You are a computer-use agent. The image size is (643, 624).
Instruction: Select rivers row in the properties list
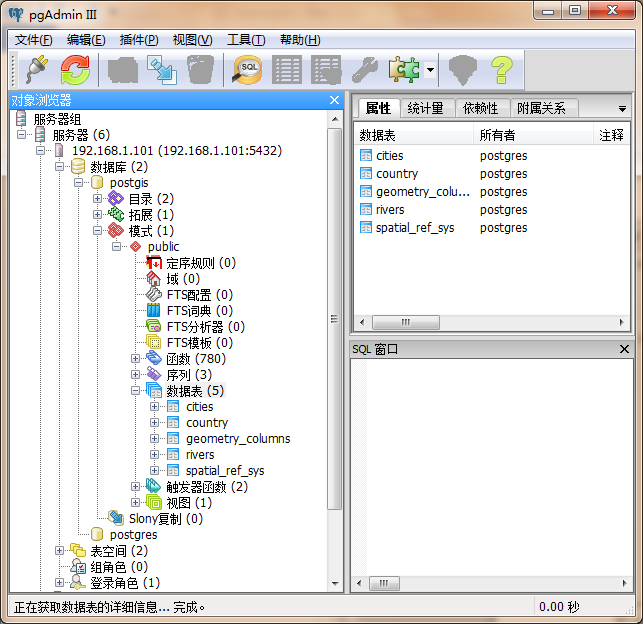click(391, 210)
